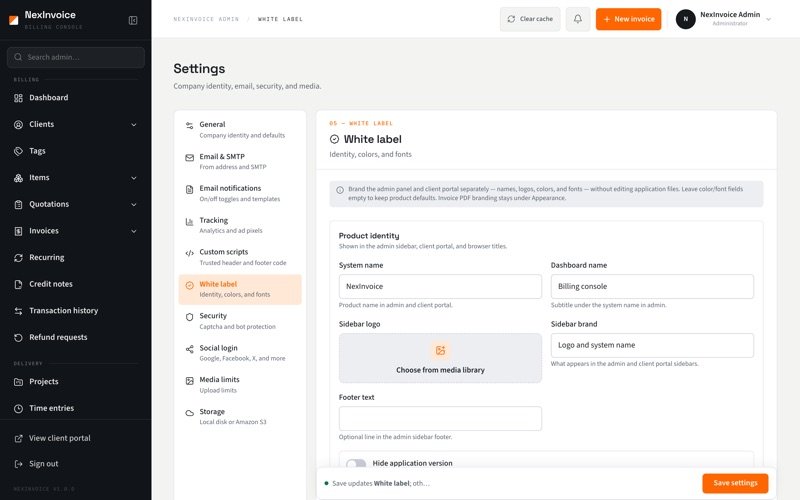Open the Sidebar brand dropdown
The width and height of the screenshot is (800, 500).
coord(652,345)
